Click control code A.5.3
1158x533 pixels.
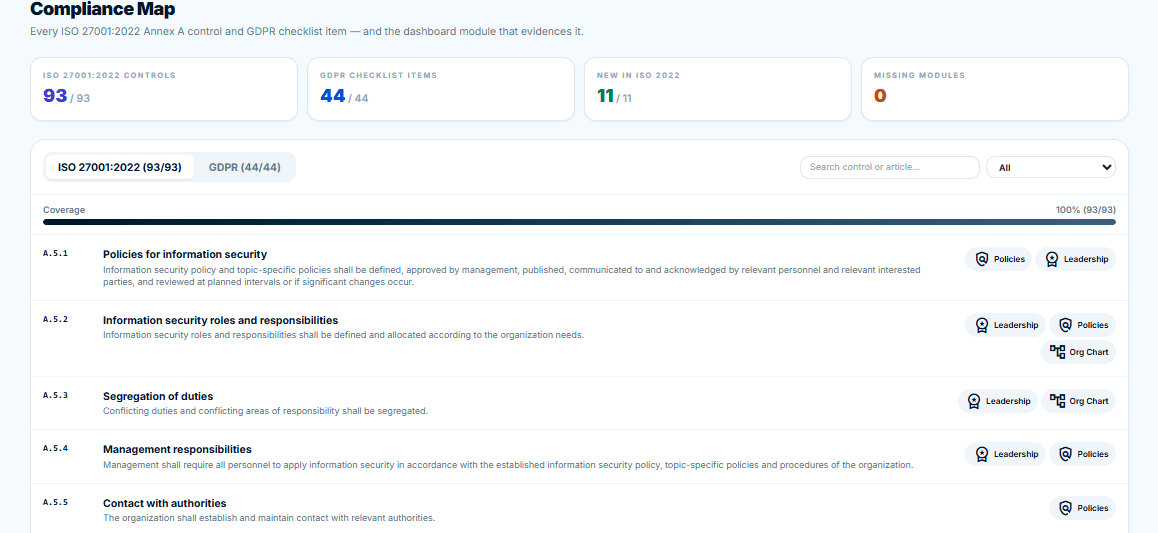point(55,396)
